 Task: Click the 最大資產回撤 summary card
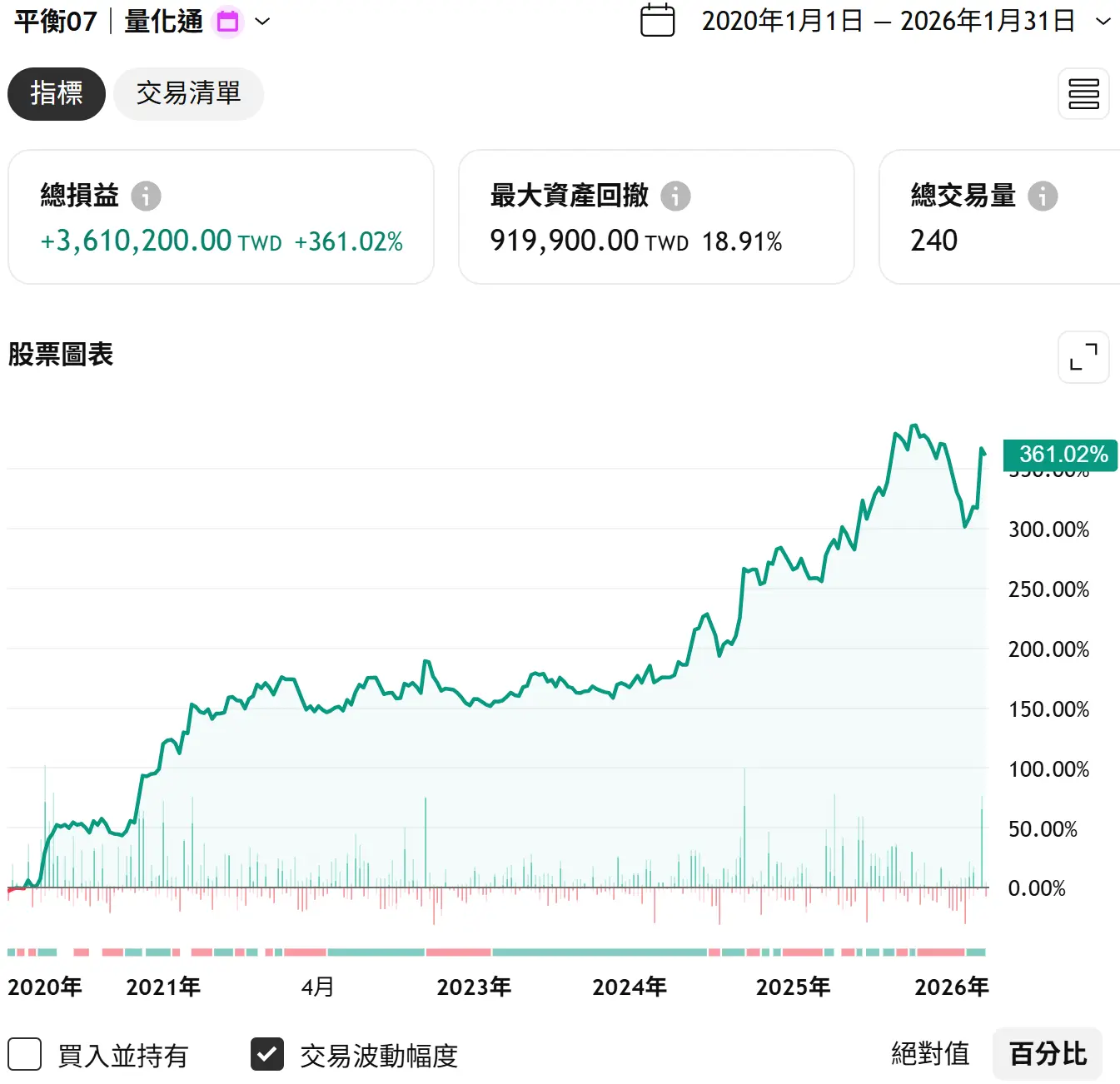point(656,217)
